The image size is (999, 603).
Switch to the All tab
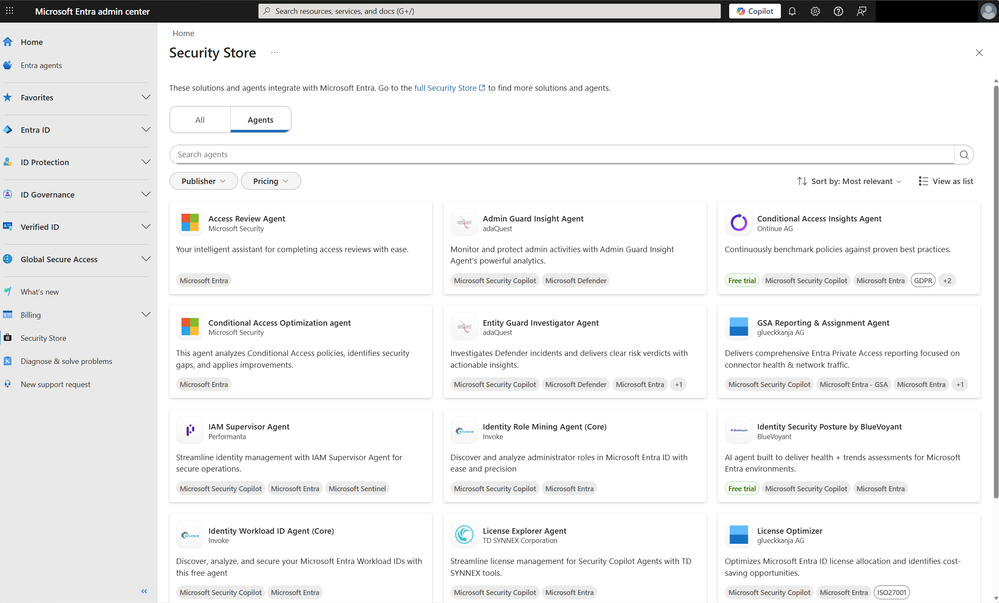200,120
